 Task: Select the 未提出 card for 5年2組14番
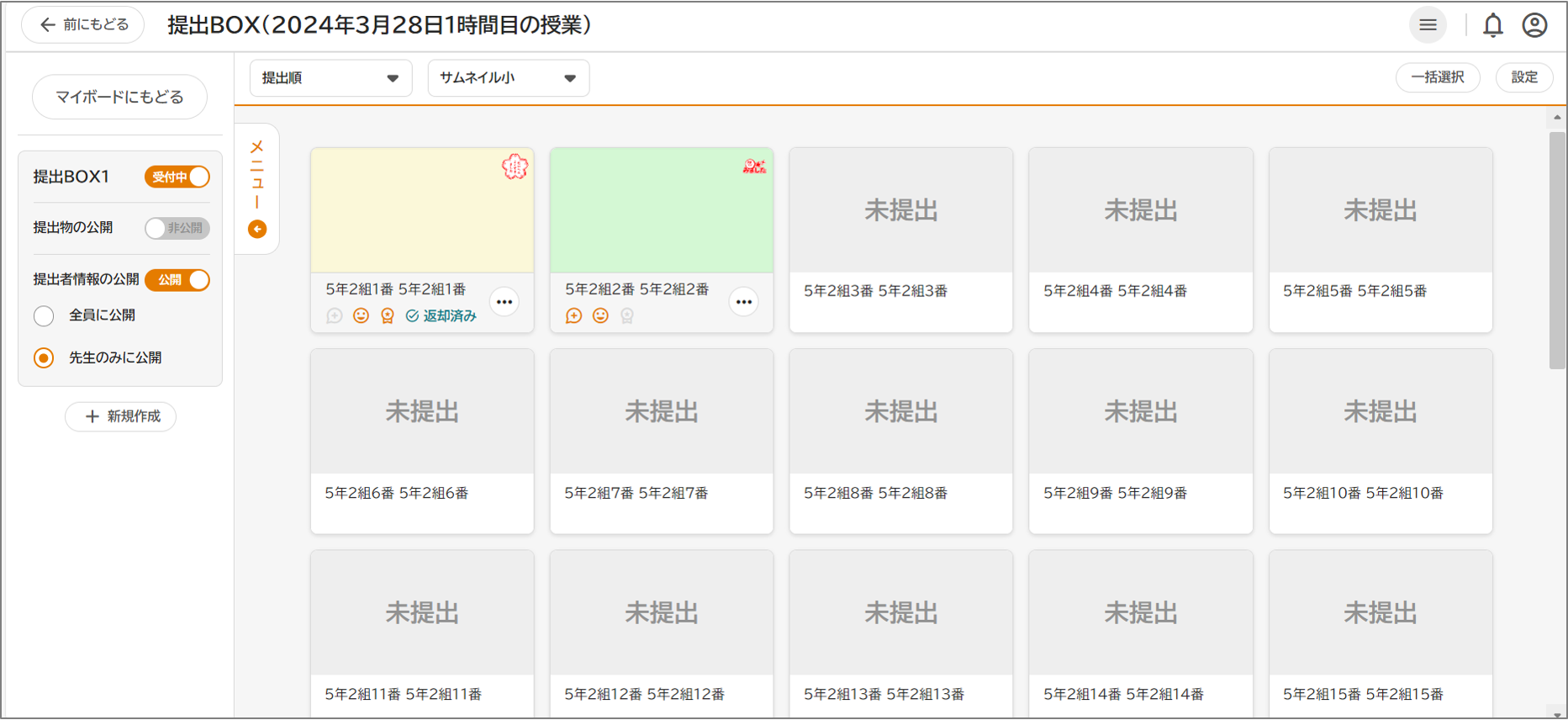pos(1141,633)
